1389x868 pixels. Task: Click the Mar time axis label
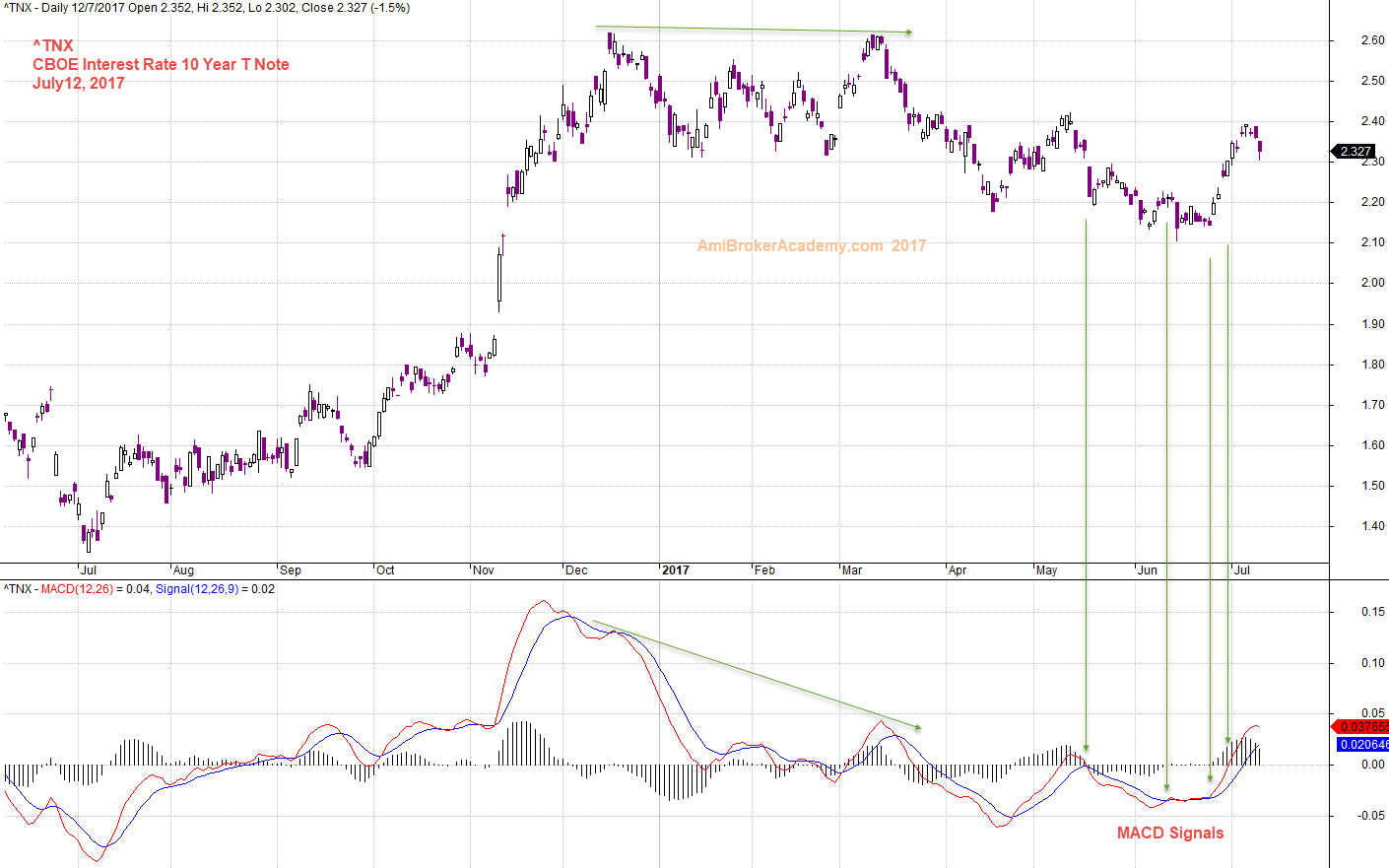(852, 570)
